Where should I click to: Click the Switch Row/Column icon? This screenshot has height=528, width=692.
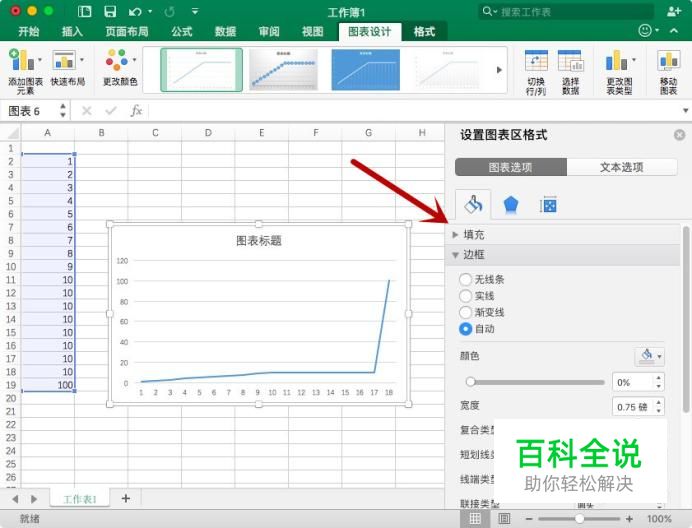click(536, 60)
